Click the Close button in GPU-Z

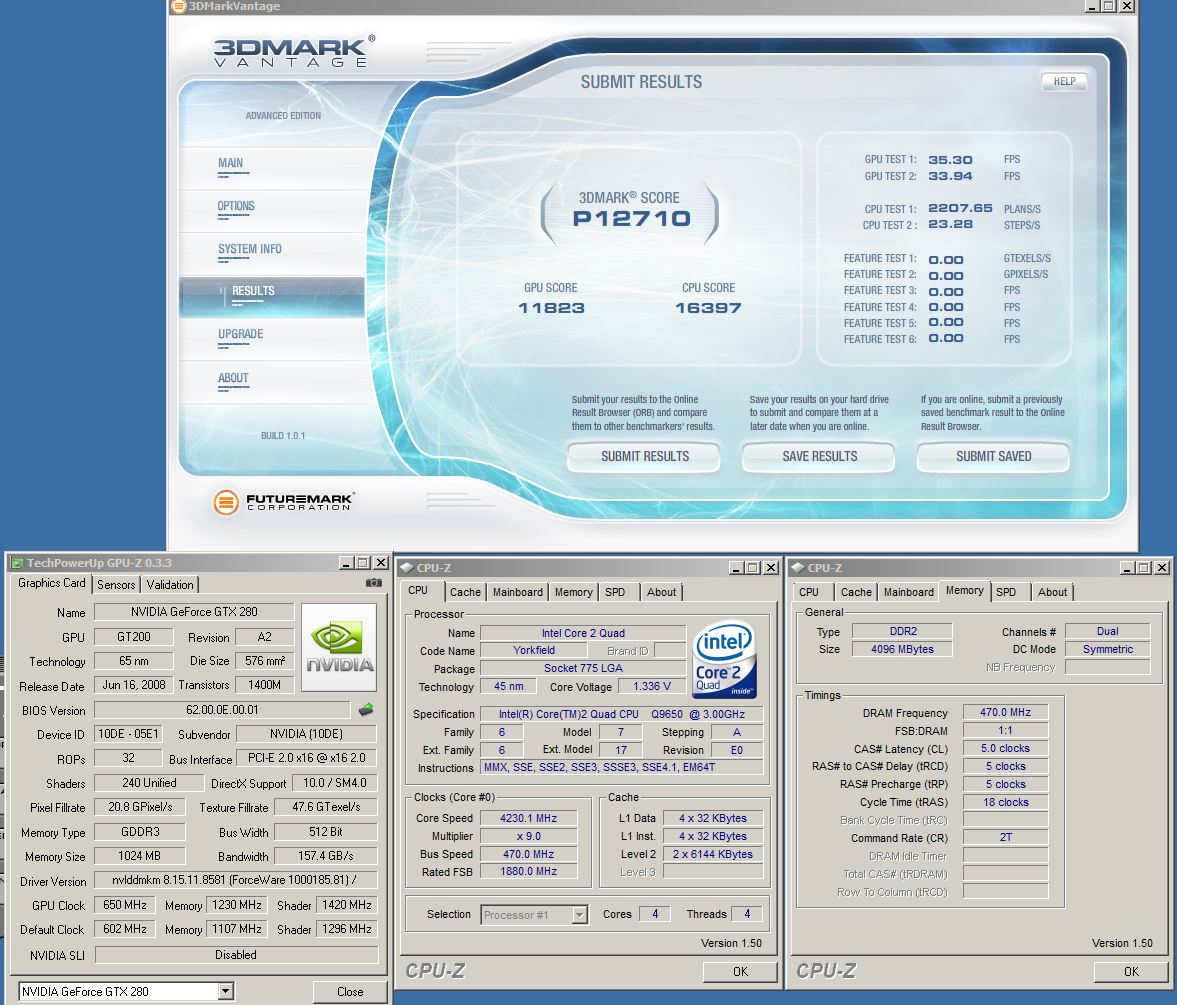[350, 992]
